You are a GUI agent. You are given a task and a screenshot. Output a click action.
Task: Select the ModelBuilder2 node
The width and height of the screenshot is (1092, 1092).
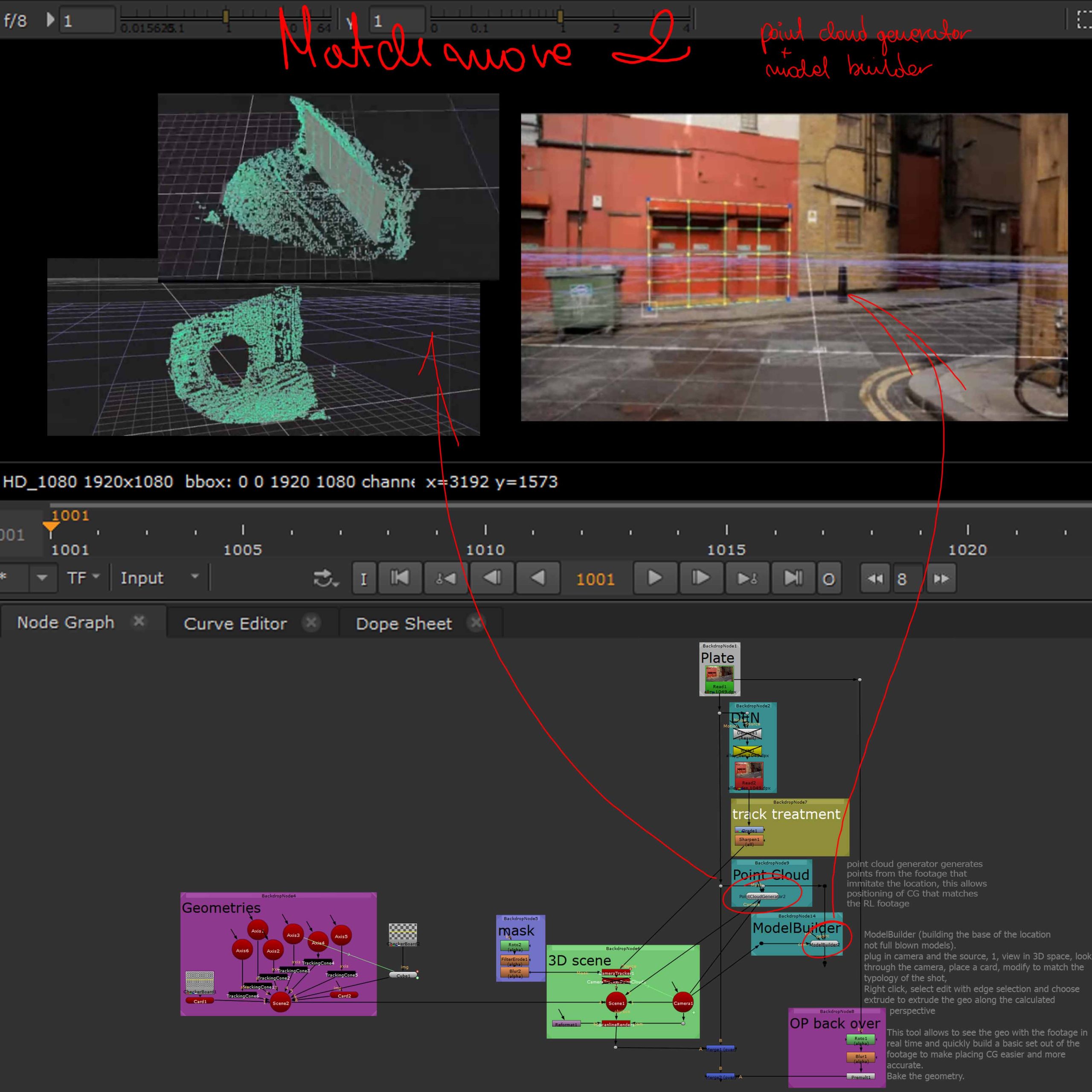(824, 944)
